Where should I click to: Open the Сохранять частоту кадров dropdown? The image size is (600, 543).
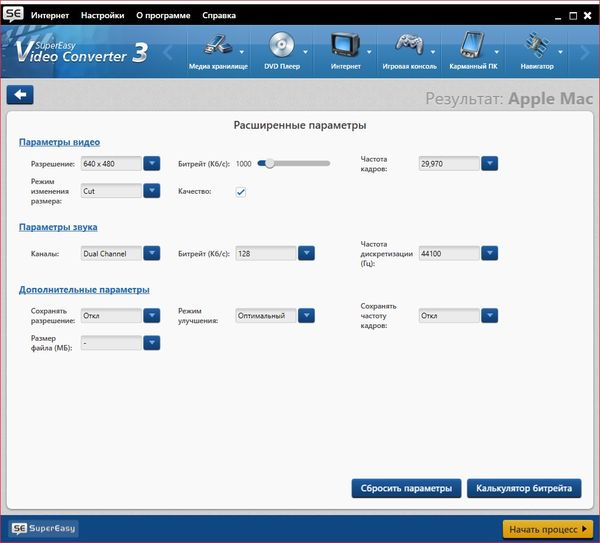(x=490, y=316)
